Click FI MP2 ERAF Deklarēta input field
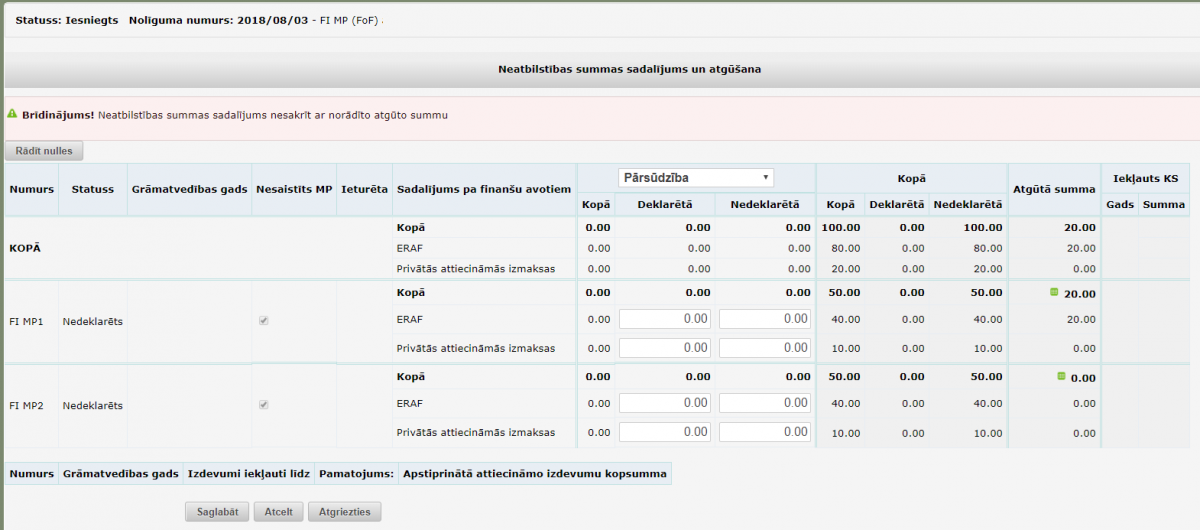This screenshot has height=530, width=1200. tap(665, 403)
